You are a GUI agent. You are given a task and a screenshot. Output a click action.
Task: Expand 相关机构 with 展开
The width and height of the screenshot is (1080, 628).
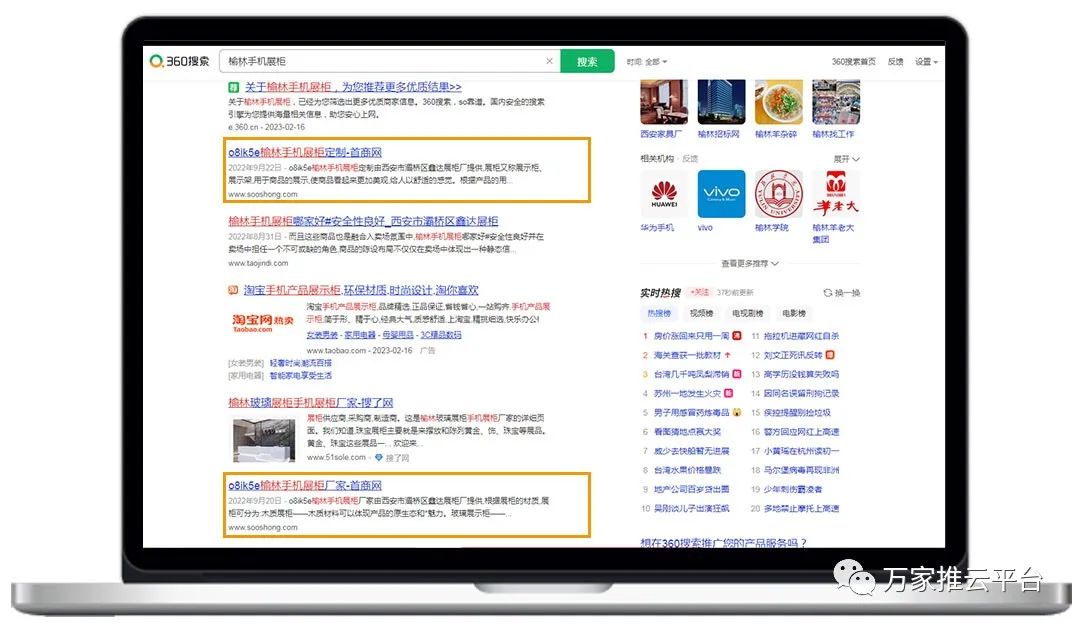(846, 159)
